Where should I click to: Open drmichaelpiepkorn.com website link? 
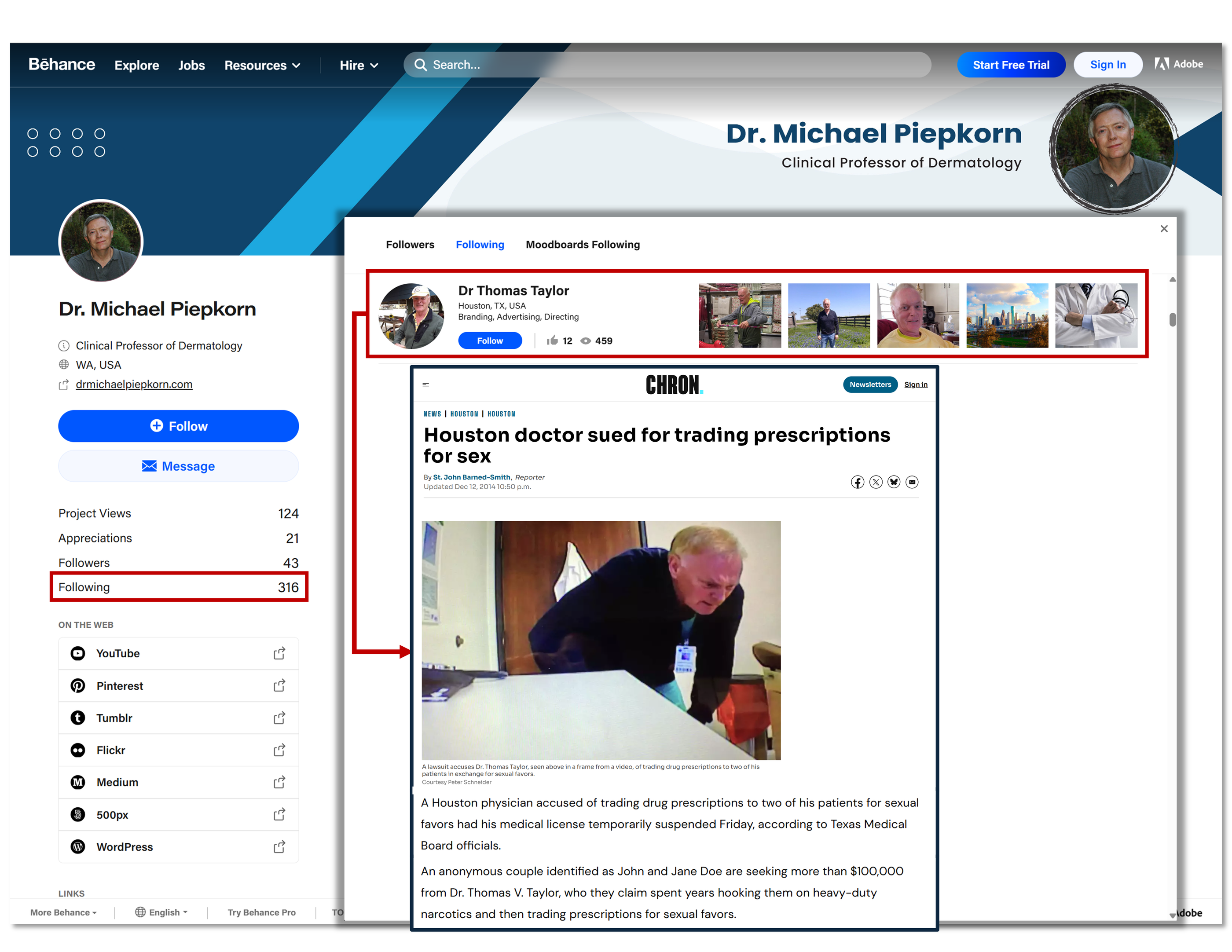(x=134, y=384)
